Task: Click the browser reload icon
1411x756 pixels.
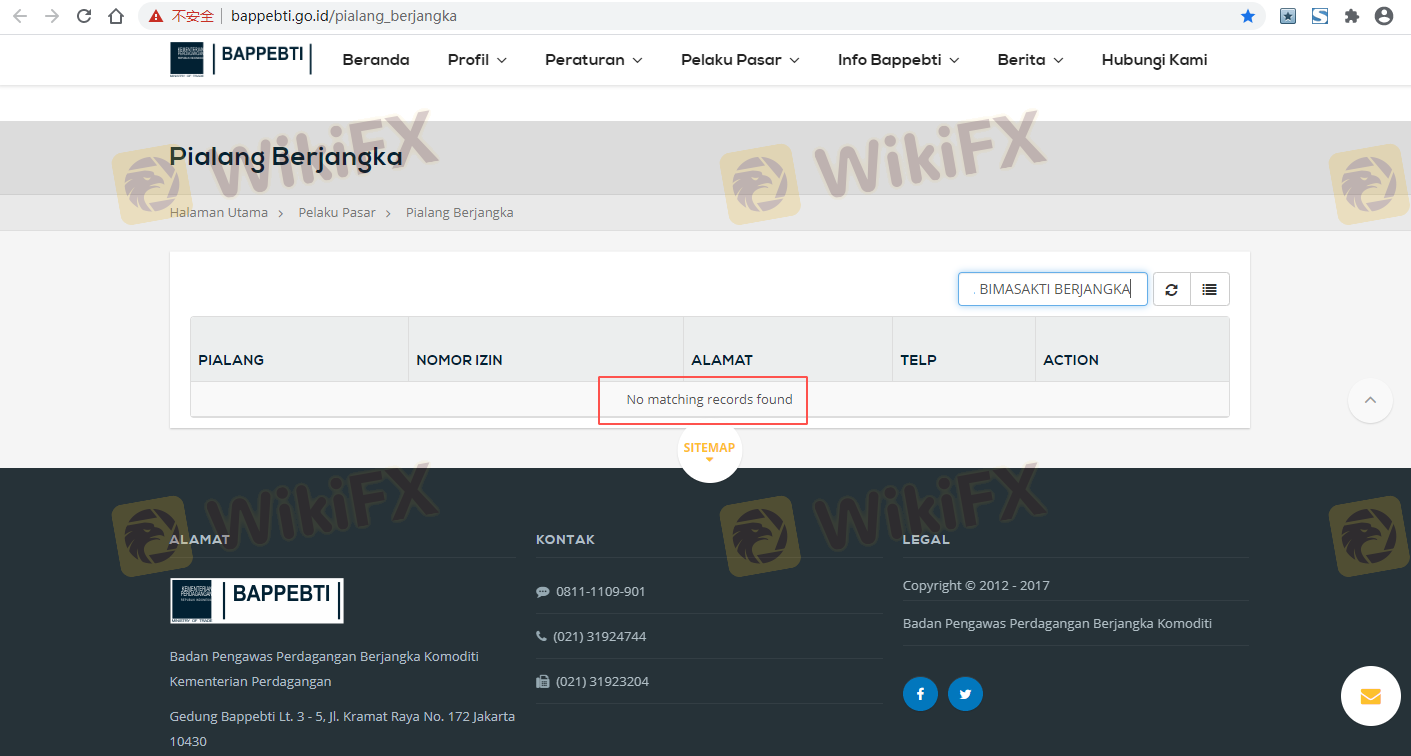Action: (x=84, y=16)
